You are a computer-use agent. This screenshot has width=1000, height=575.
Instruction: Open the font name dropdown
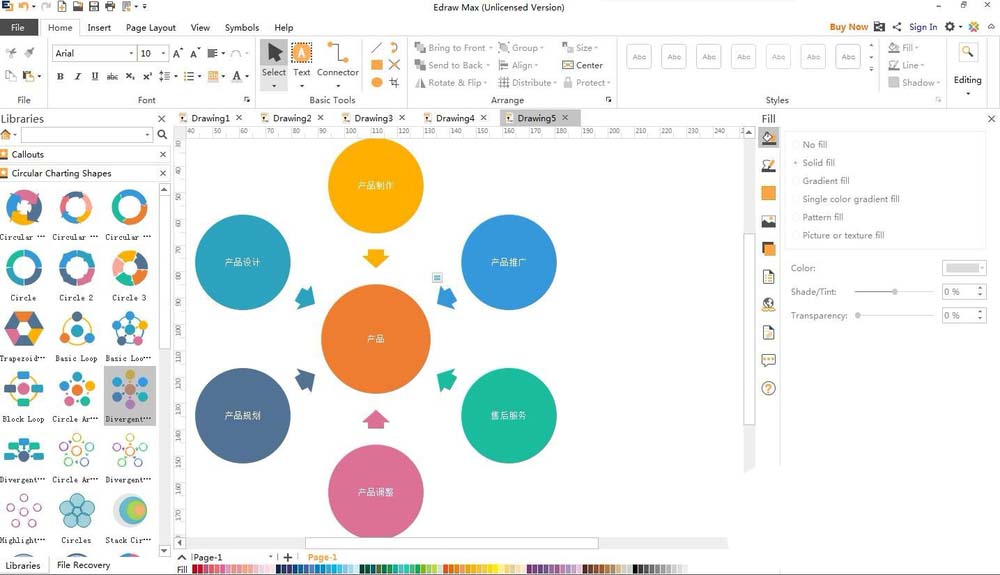[131, 53]
